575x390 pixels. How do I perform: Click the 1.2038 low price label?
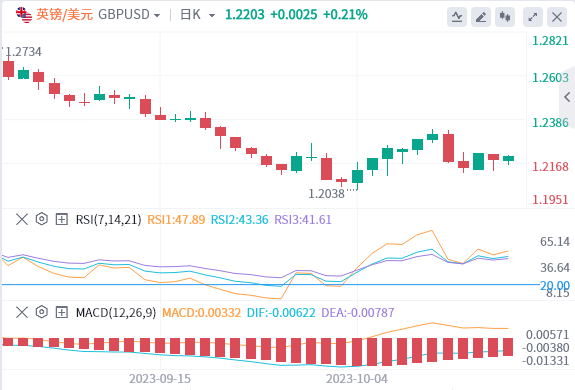pos(326,194)
